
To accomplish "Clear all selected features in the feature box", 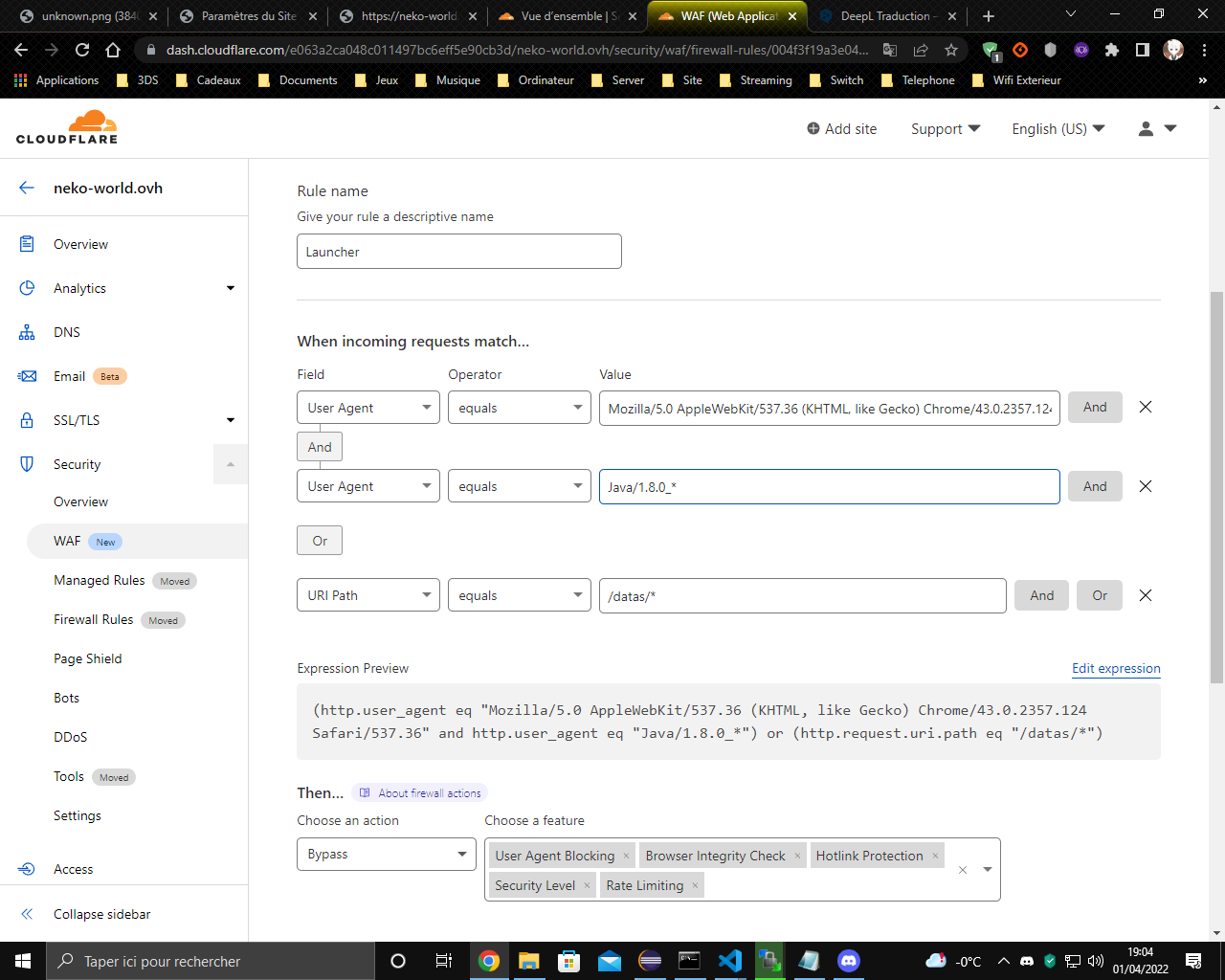I will click(x=963, y=870).
